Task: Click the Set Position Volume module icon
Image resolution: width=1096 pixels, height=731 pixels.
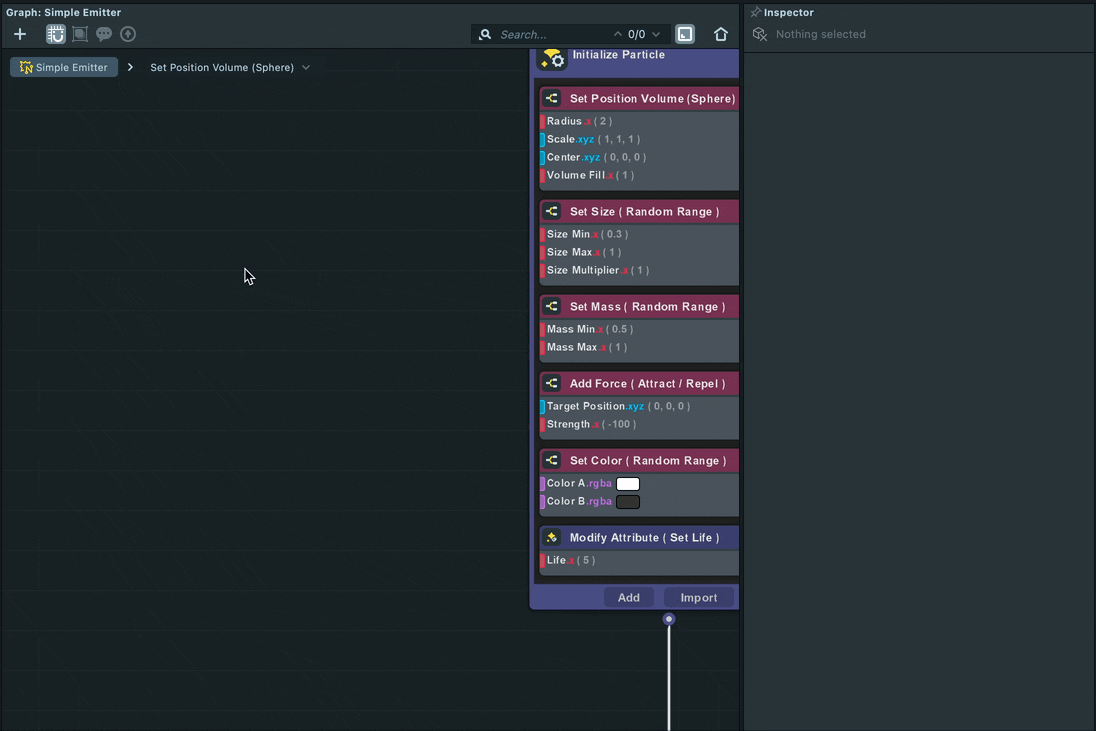Action: click(552, 99)
